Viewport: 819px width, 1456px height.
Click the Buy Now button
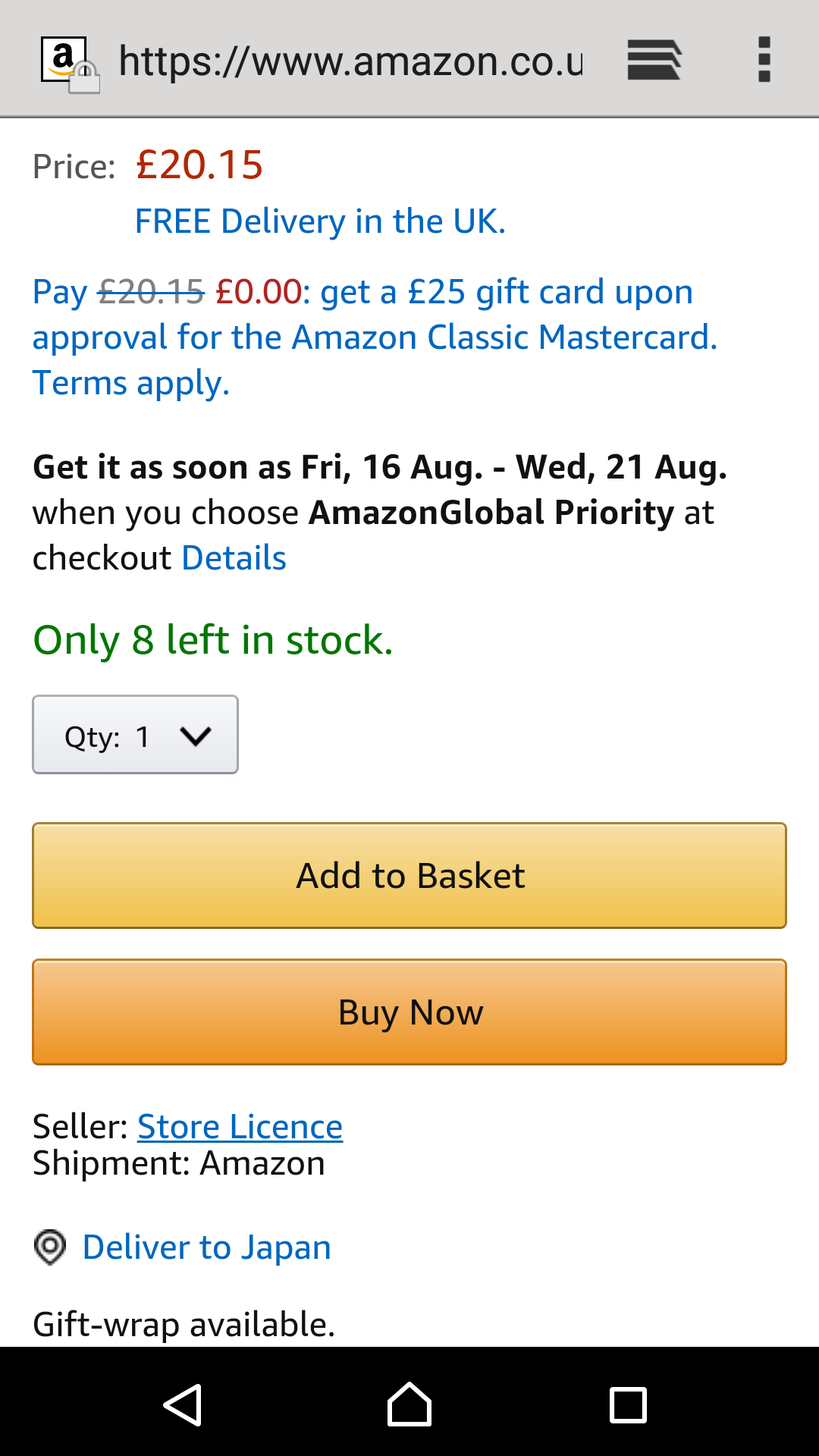pyautogui.click(x=409, y=1012)
